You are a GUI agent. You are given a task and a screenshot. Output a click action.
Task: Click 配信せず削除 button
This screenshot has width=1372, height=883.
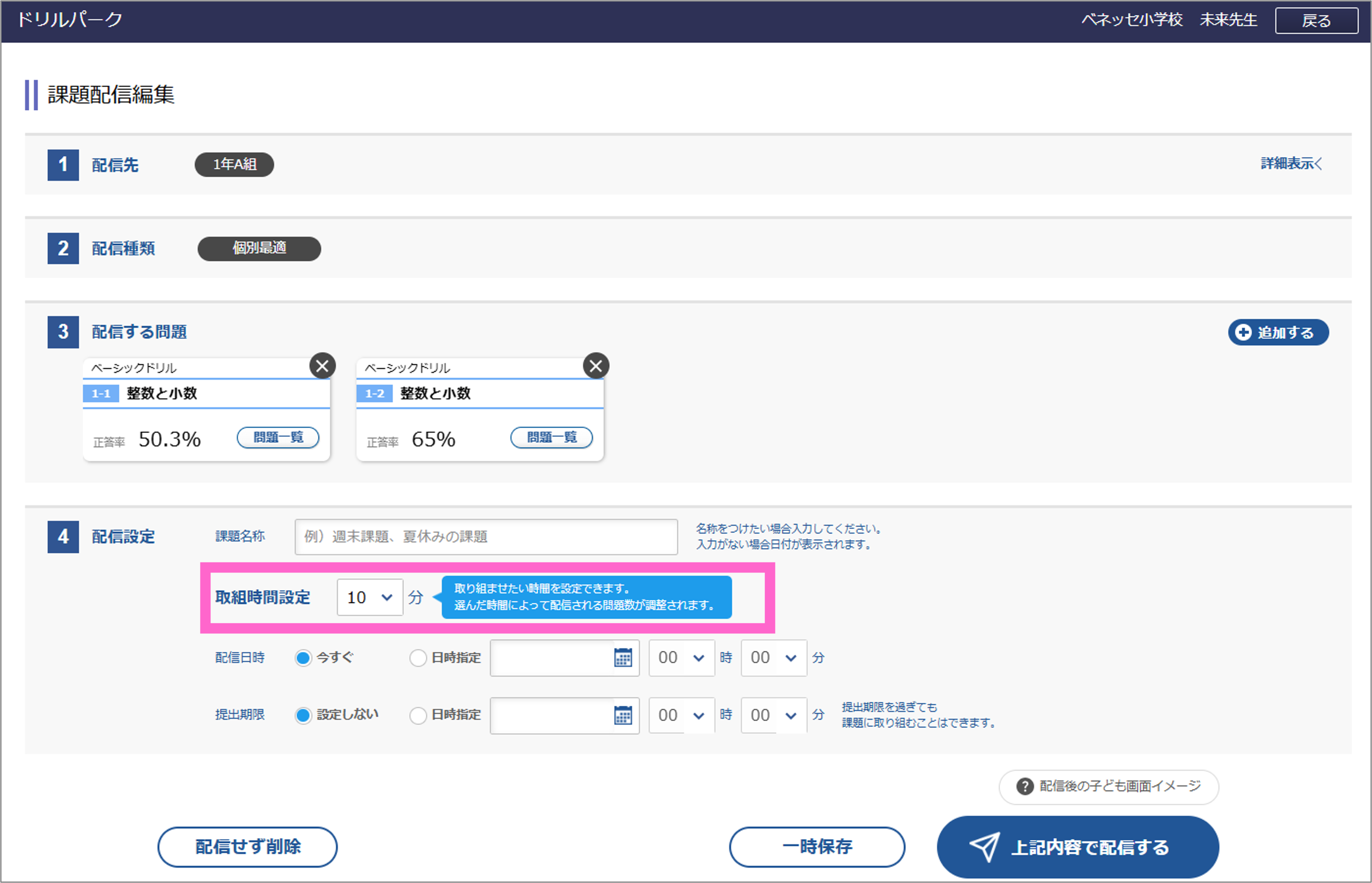(x=247, y=847)
